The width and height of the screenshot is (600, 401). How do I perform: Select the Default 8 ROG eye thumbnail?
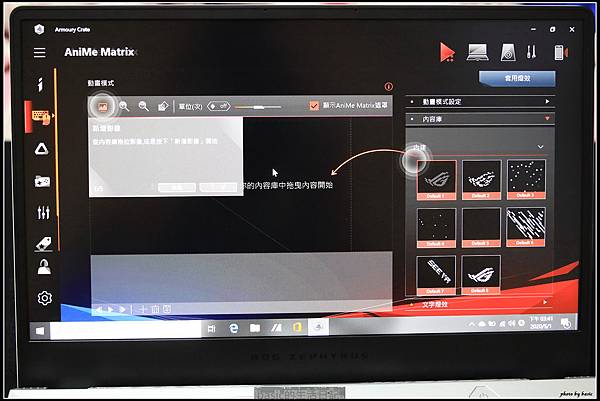point(481,275)
